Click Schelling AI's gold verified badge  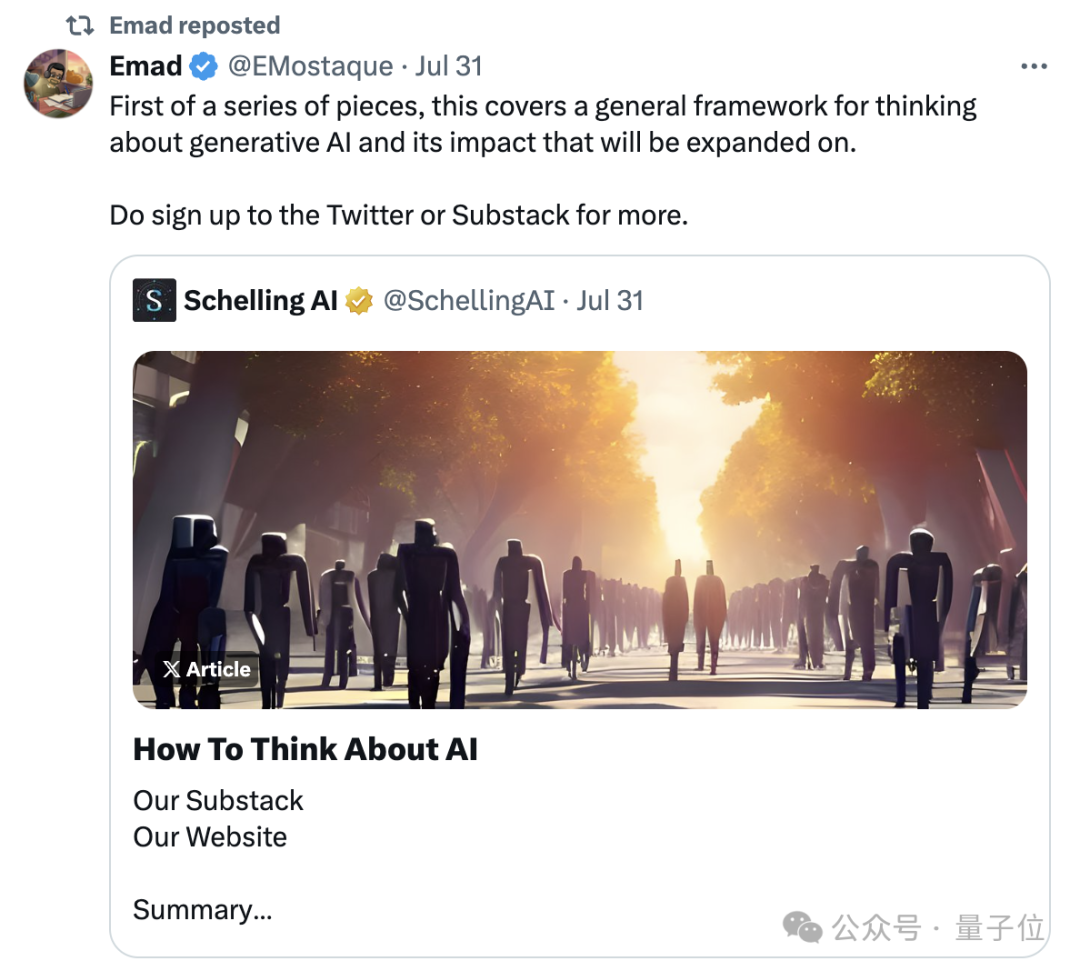(x=359, y=301)
